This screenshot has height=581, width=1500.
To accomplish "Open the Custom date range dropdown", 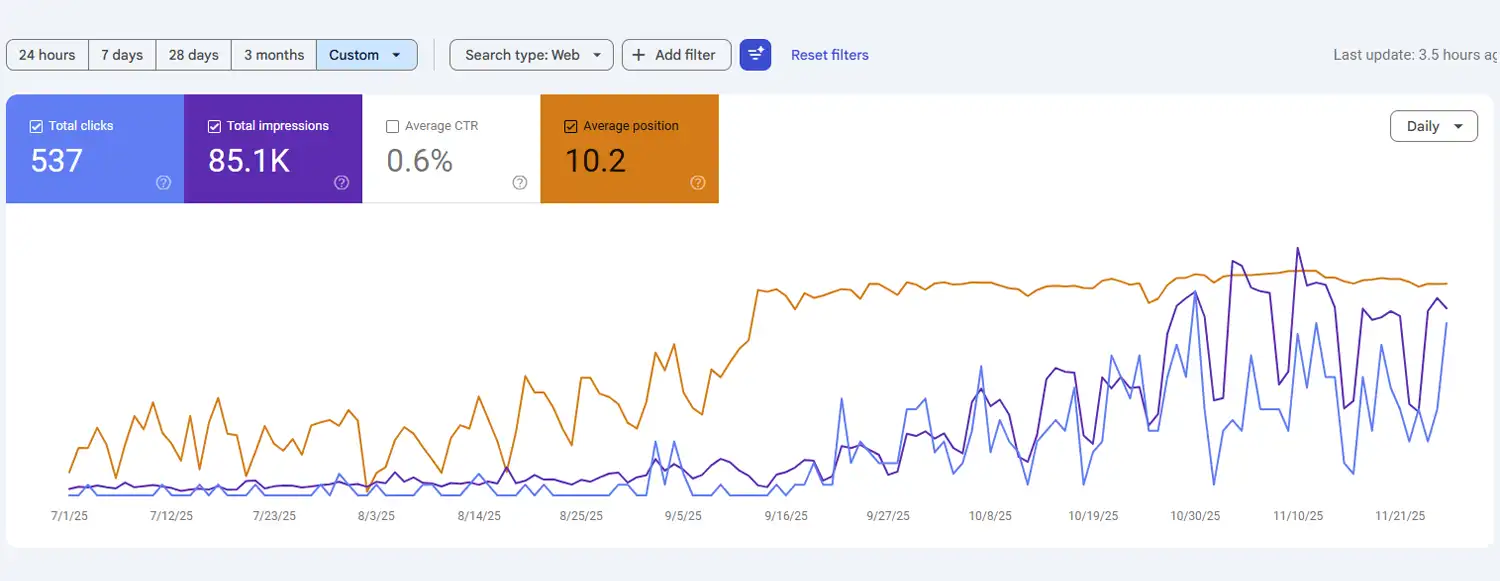I will [366, 55].
